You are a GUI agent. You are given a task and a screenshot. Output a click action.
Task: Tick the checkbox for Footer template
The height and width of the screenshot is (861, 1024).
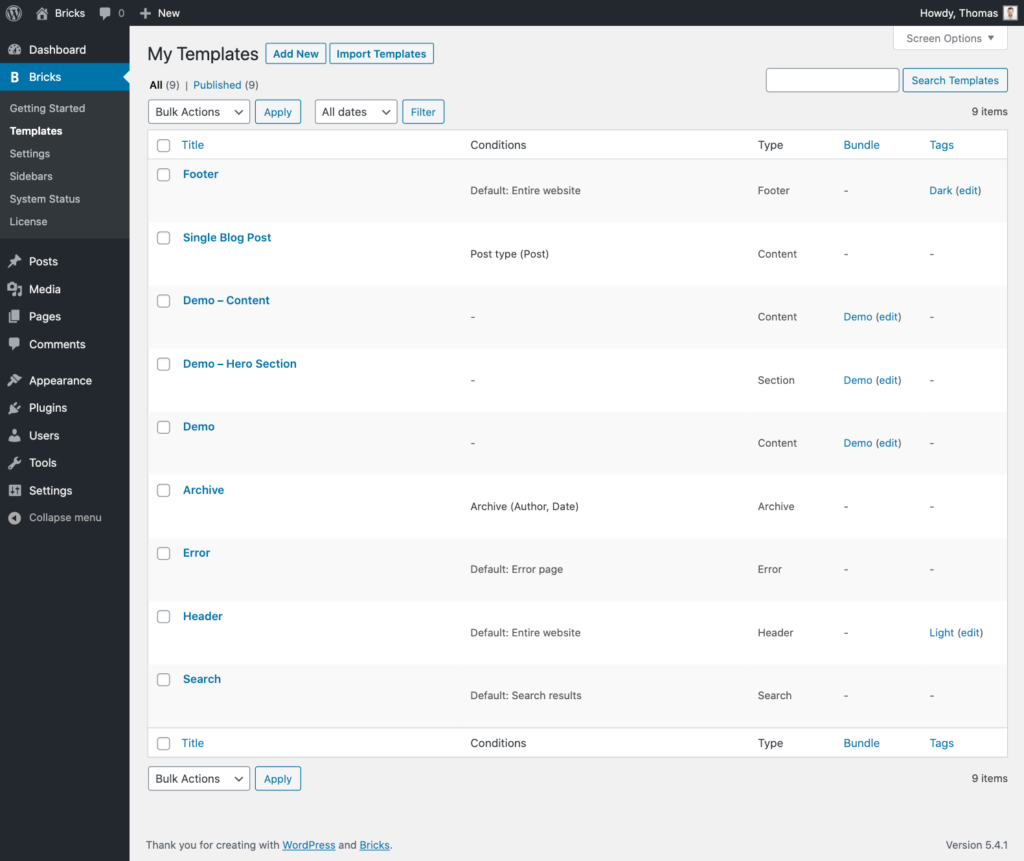[164, 174]
